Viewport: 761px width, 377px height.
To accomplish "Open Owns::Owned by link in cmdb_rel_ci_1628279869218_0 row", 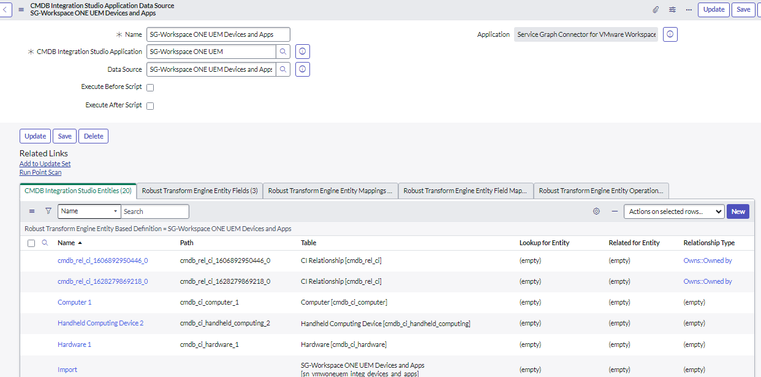I will pos(708,281).
